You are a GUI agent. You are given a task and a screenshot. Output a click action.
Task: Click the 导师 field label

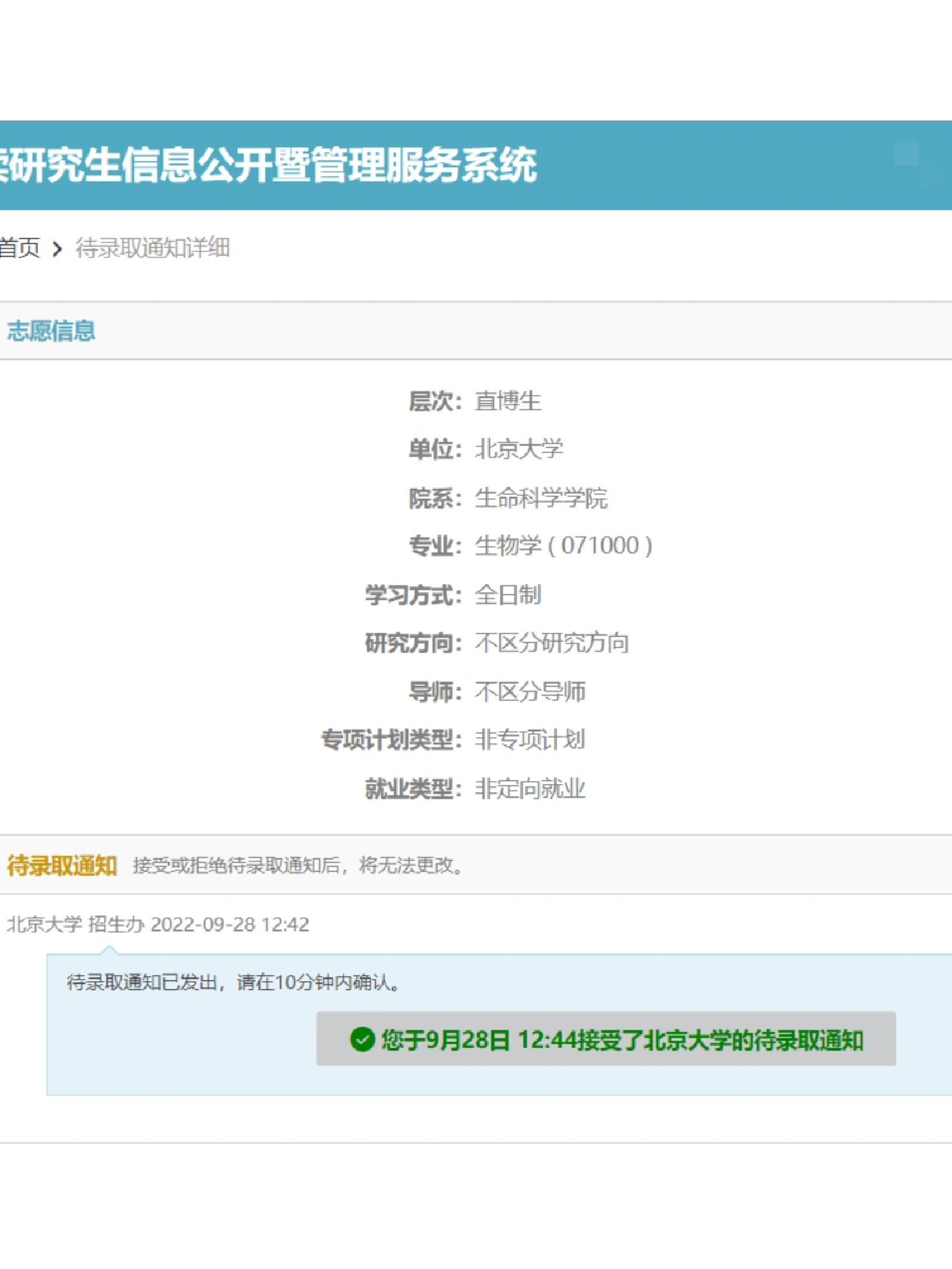pos(435,691)
